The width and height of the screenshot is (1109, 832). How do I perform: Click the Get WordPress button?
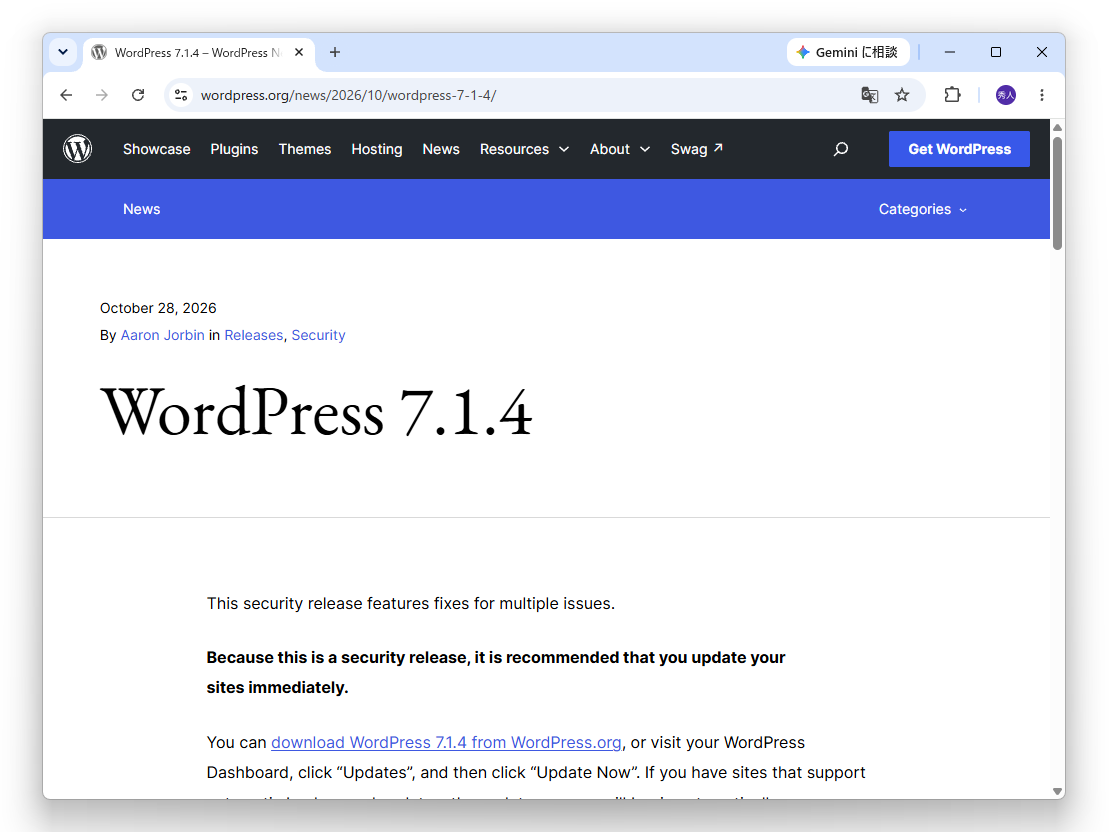pos(959,149)
